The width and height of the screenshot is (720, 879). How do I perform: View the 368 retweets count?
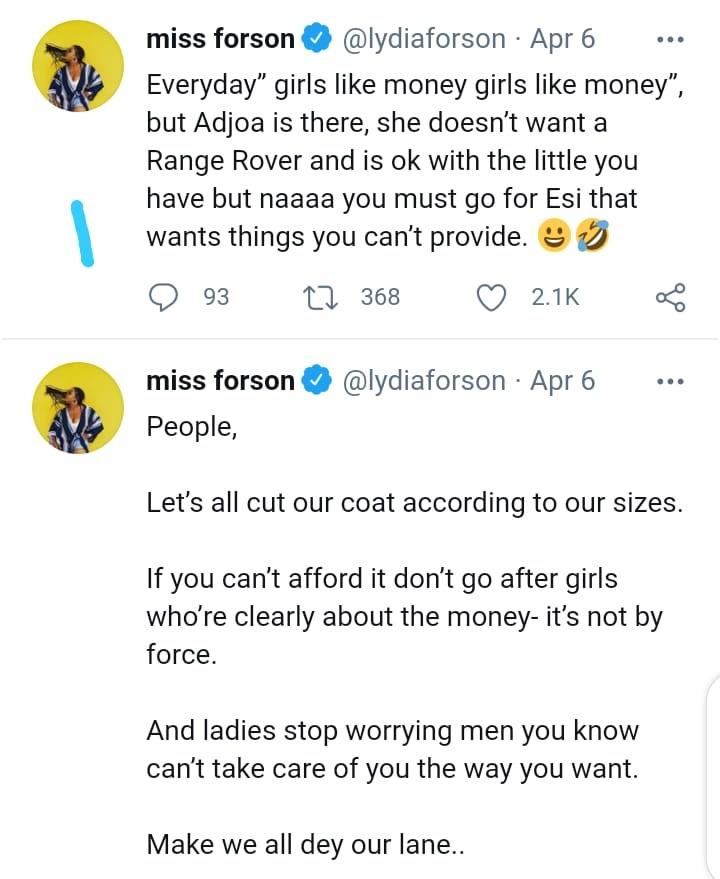point(380,297)
